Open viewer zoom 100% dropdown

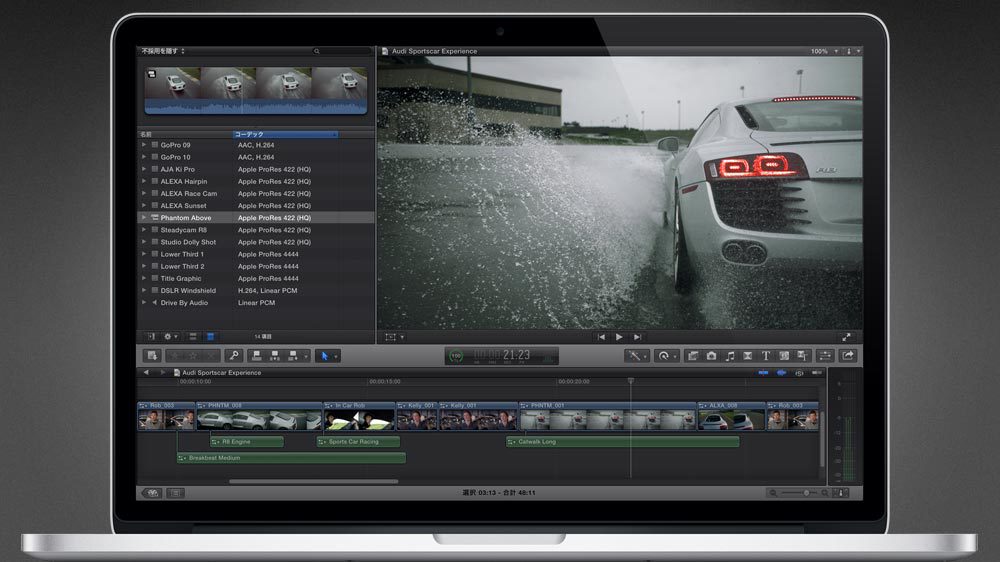point(824,51)
